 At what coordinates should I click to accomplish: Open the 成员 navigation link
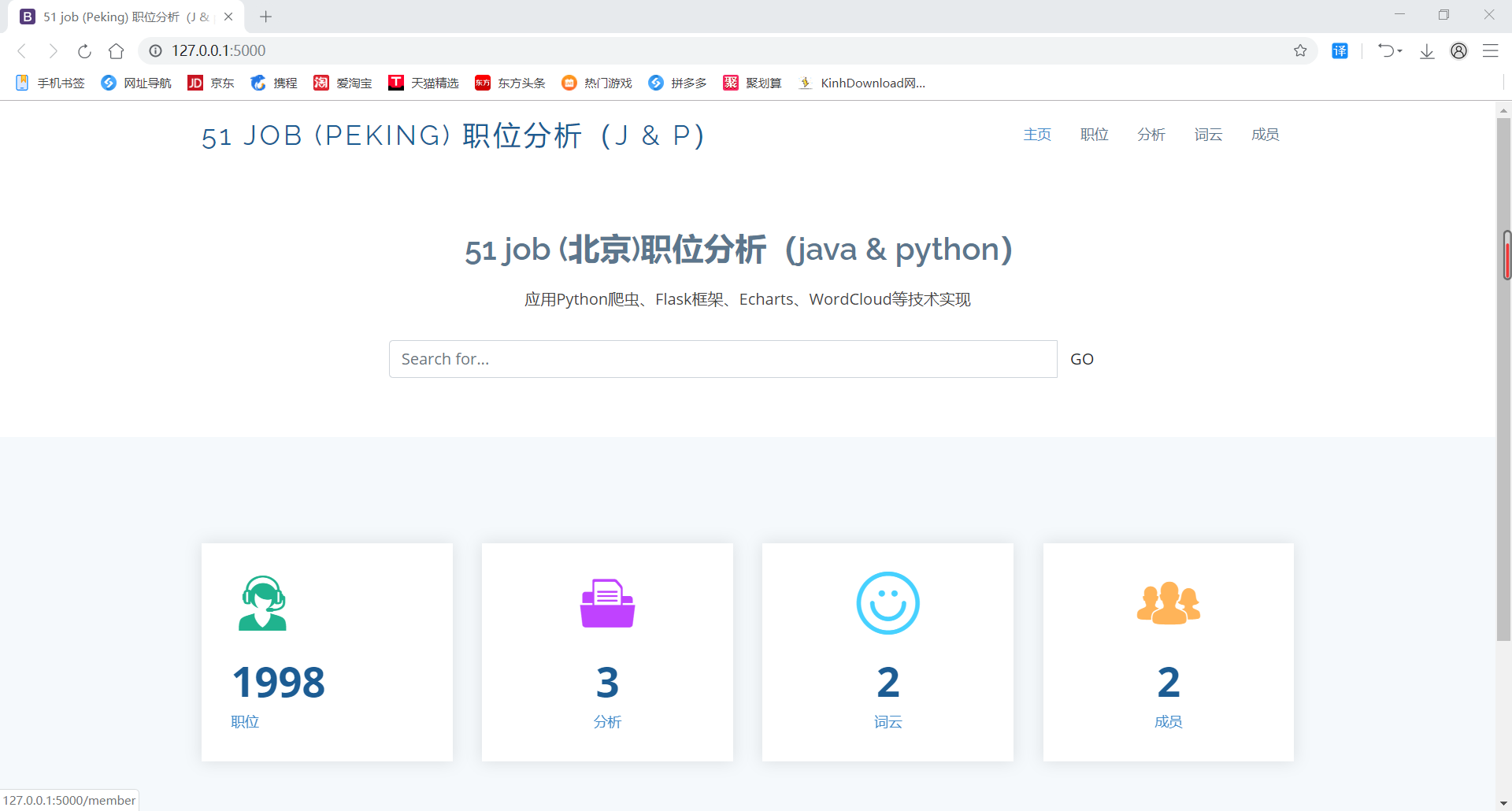[1265, 134]
